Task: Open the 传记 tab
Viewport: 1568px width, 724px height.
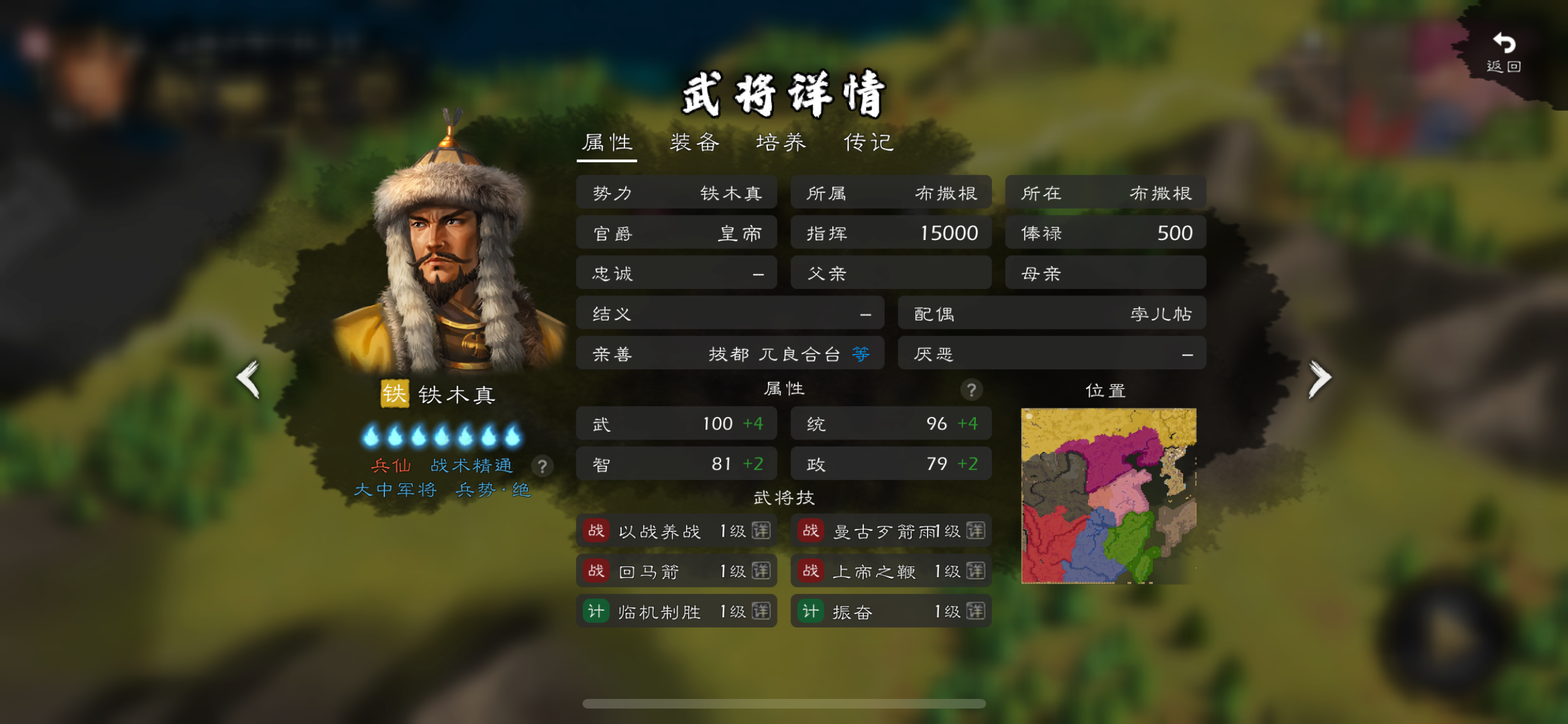Action: click(x=868, y=142)
